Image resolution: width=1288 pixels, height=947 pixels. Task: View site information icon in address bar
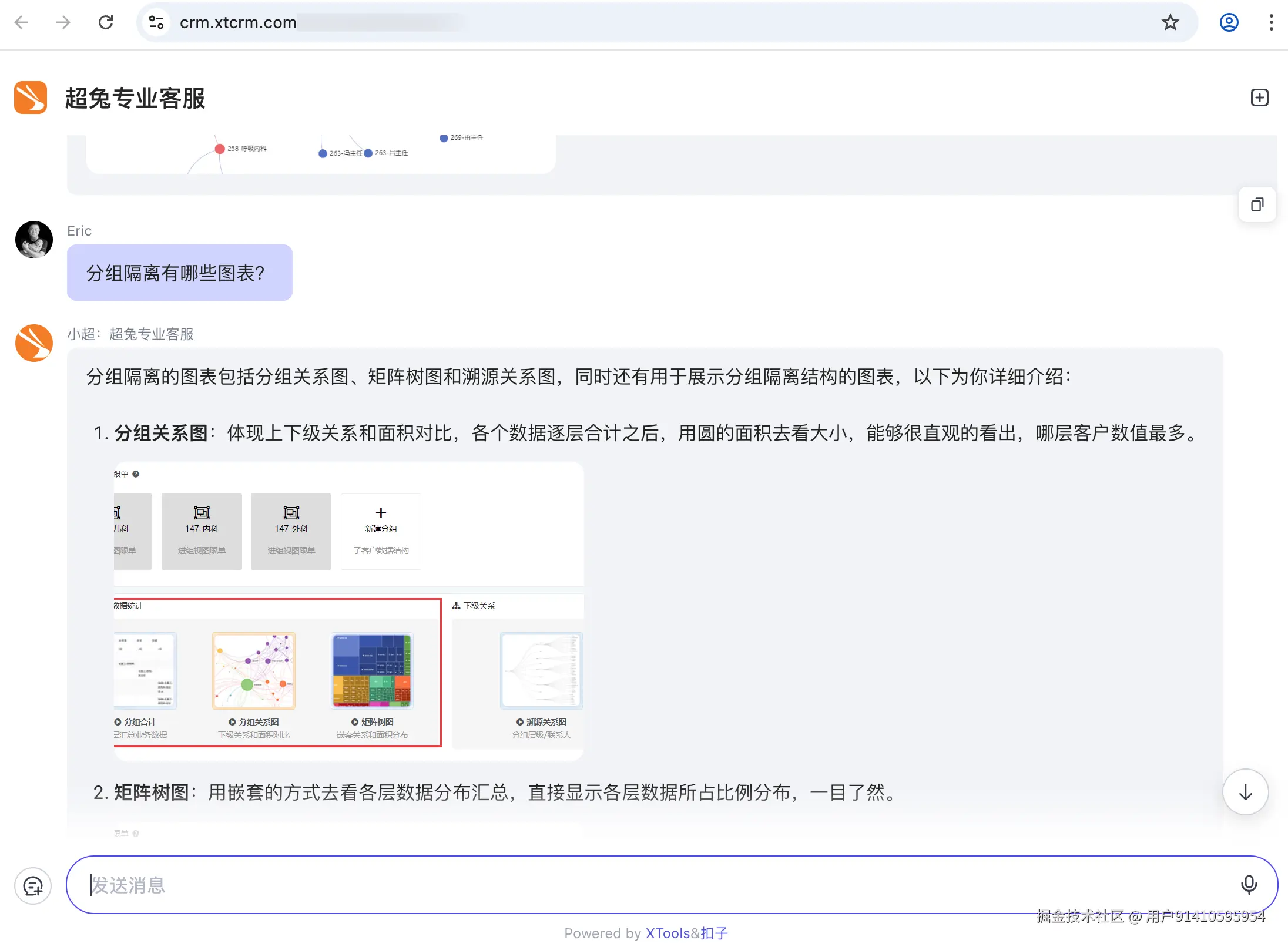156,22
